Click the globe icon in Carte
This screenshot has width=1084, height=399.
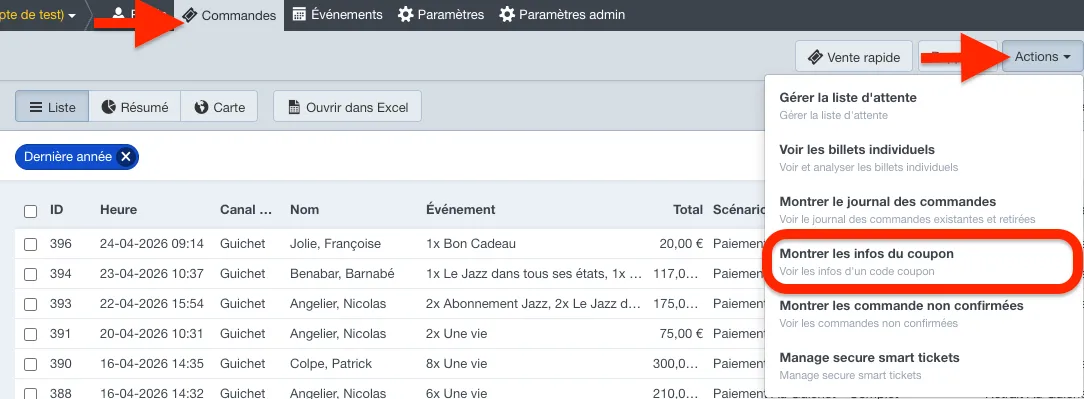click(x=201, y=107)
